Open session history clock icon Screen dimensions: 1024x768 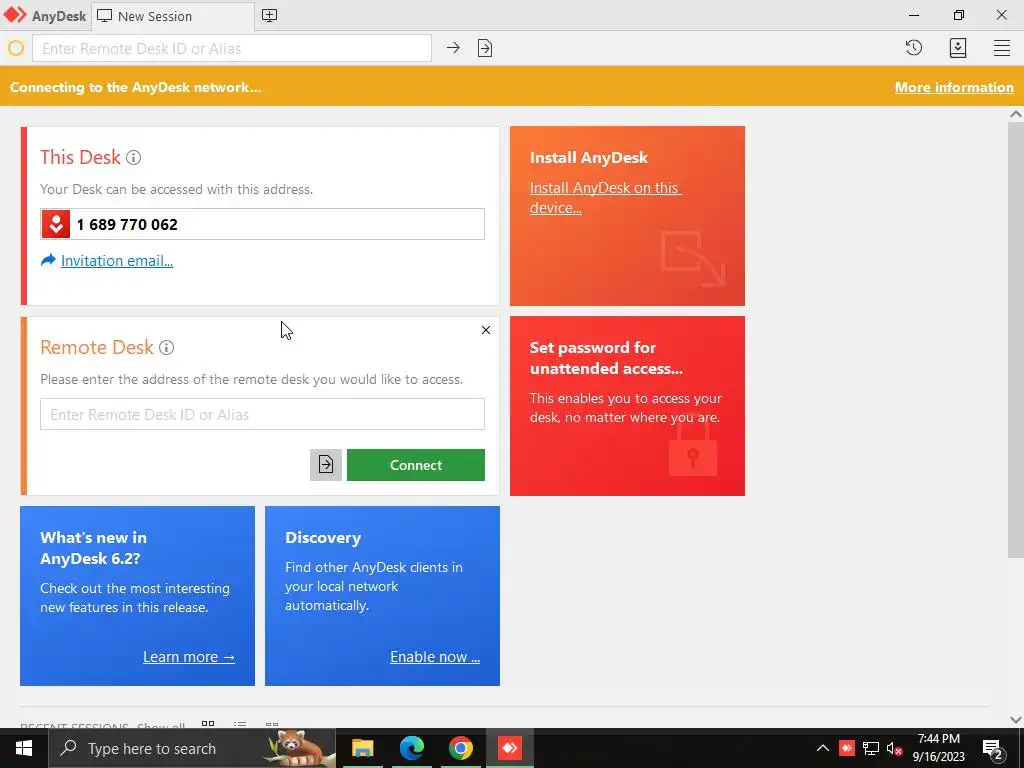(x=914, y=48)
